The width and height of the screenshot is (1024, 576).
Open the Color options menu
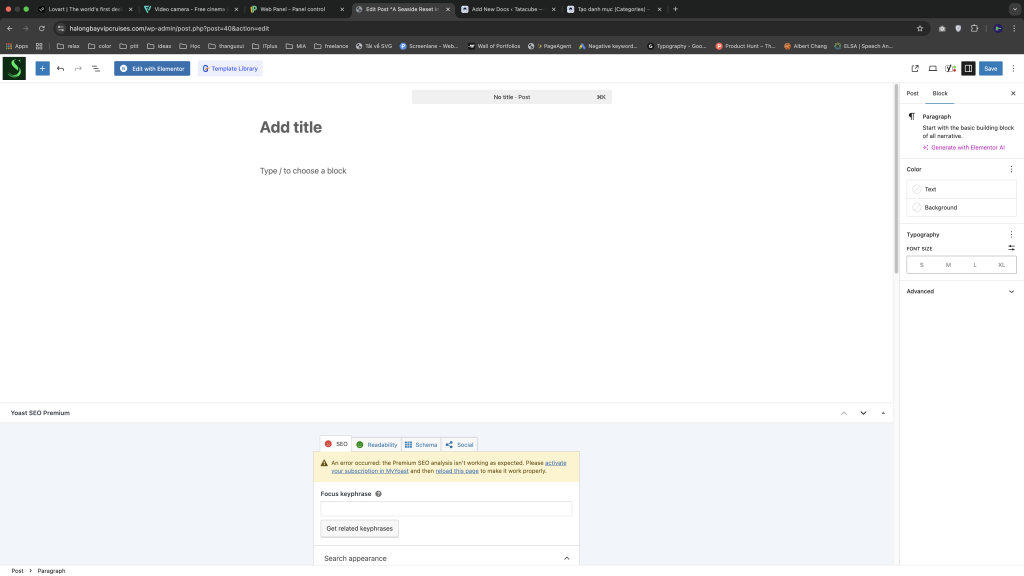(x=1011, y=169)
